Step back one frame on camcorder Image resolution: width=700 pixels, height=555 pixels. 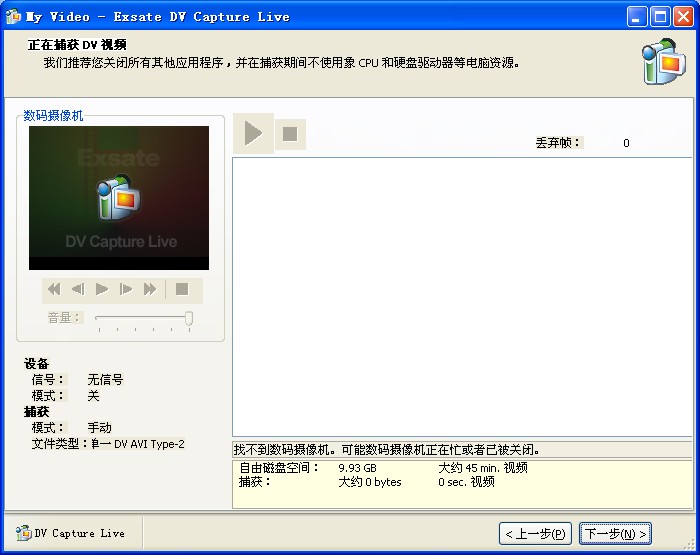(x=78, y=289)
